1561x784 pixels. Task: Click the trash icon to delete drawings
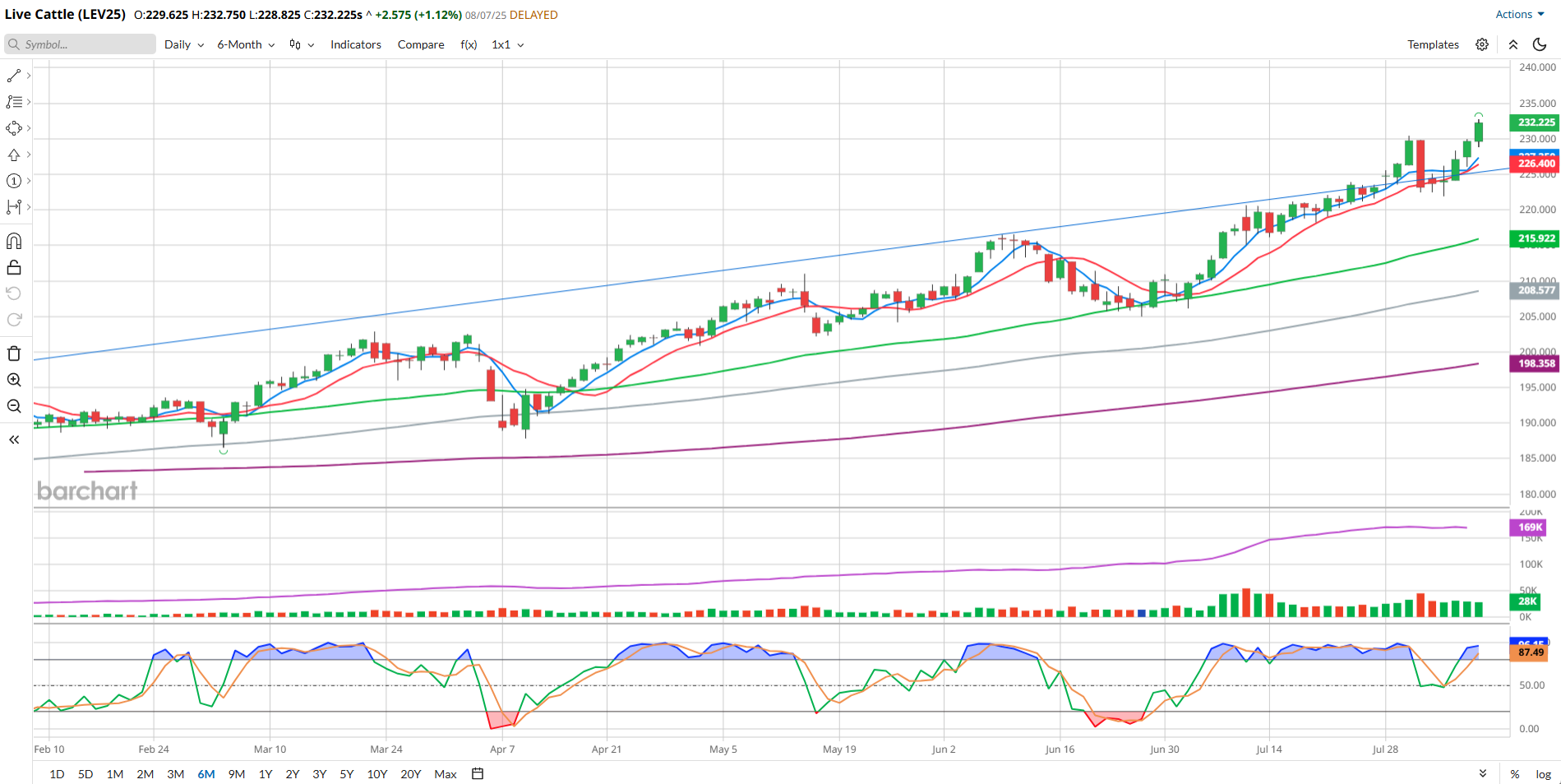[14, 353]
